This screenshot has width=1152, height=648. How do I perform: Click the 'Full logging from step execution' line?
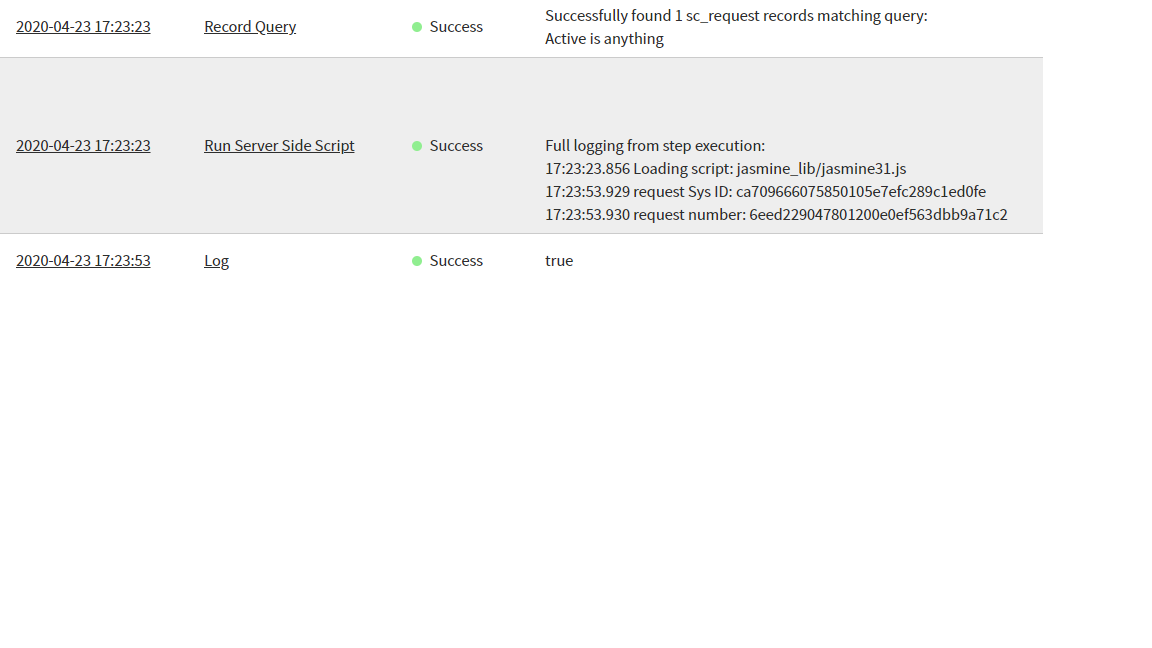(655, 146)
